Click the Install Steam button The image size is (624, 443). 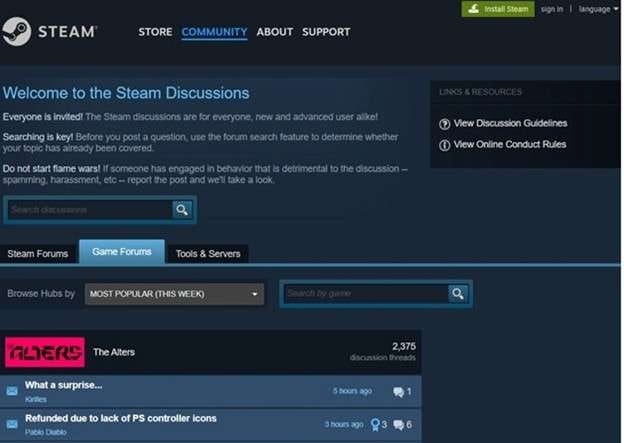(498, 9)
